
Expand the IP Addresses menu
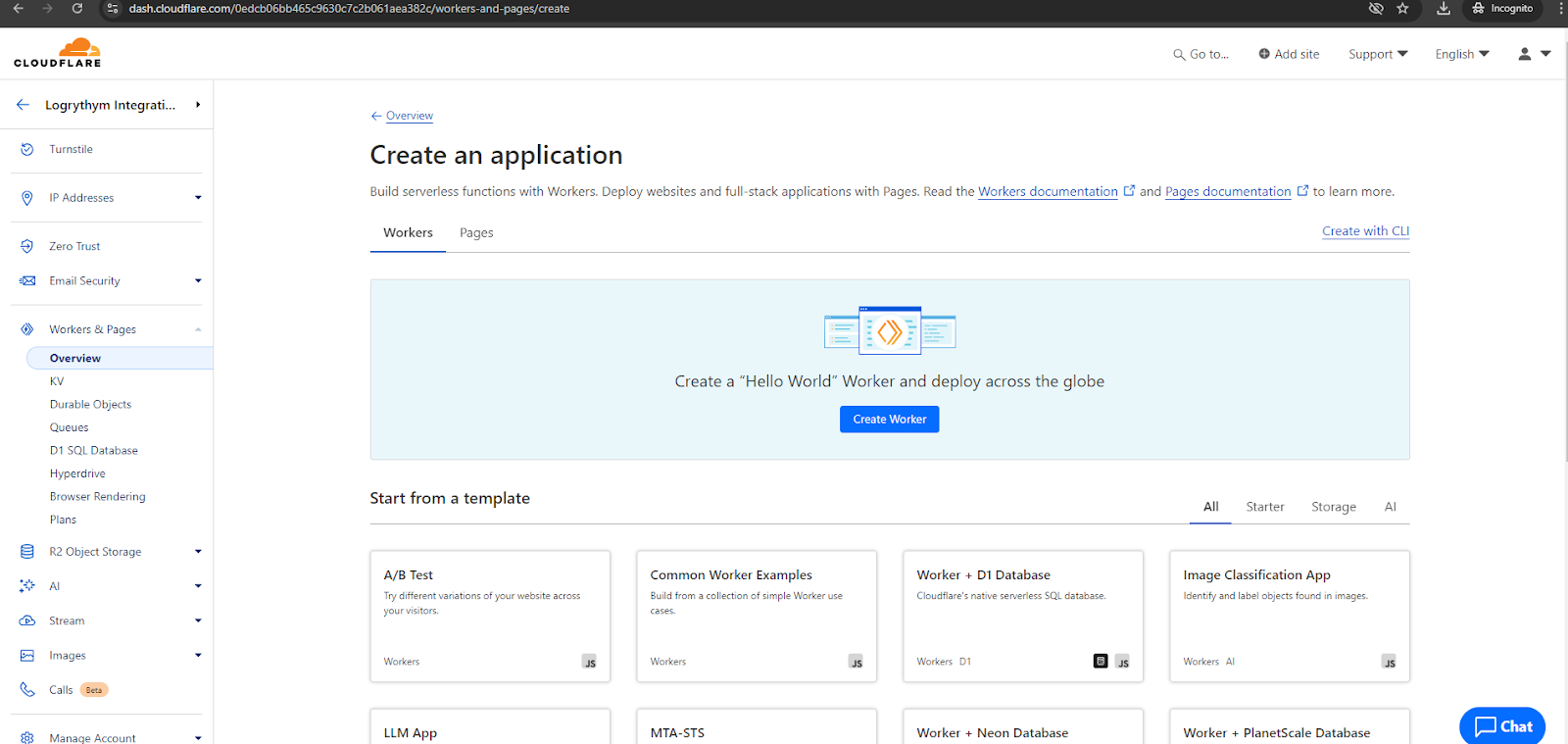198,198
